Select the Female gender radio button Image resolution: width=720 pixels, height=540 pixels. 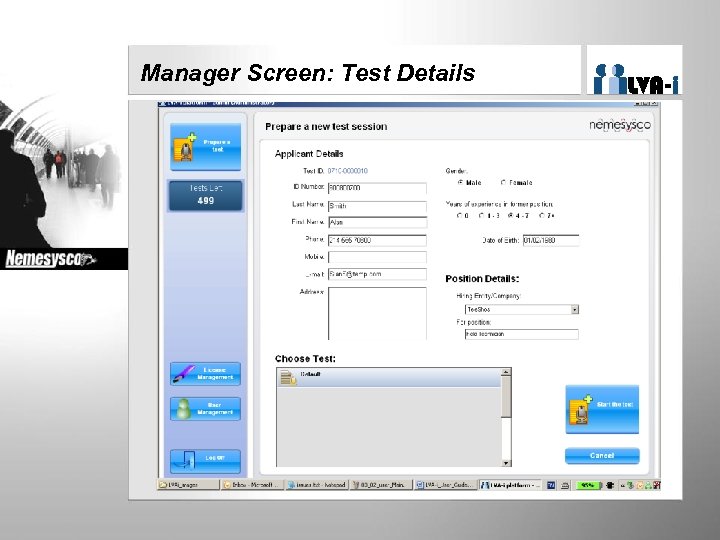[x=503, y=182]
